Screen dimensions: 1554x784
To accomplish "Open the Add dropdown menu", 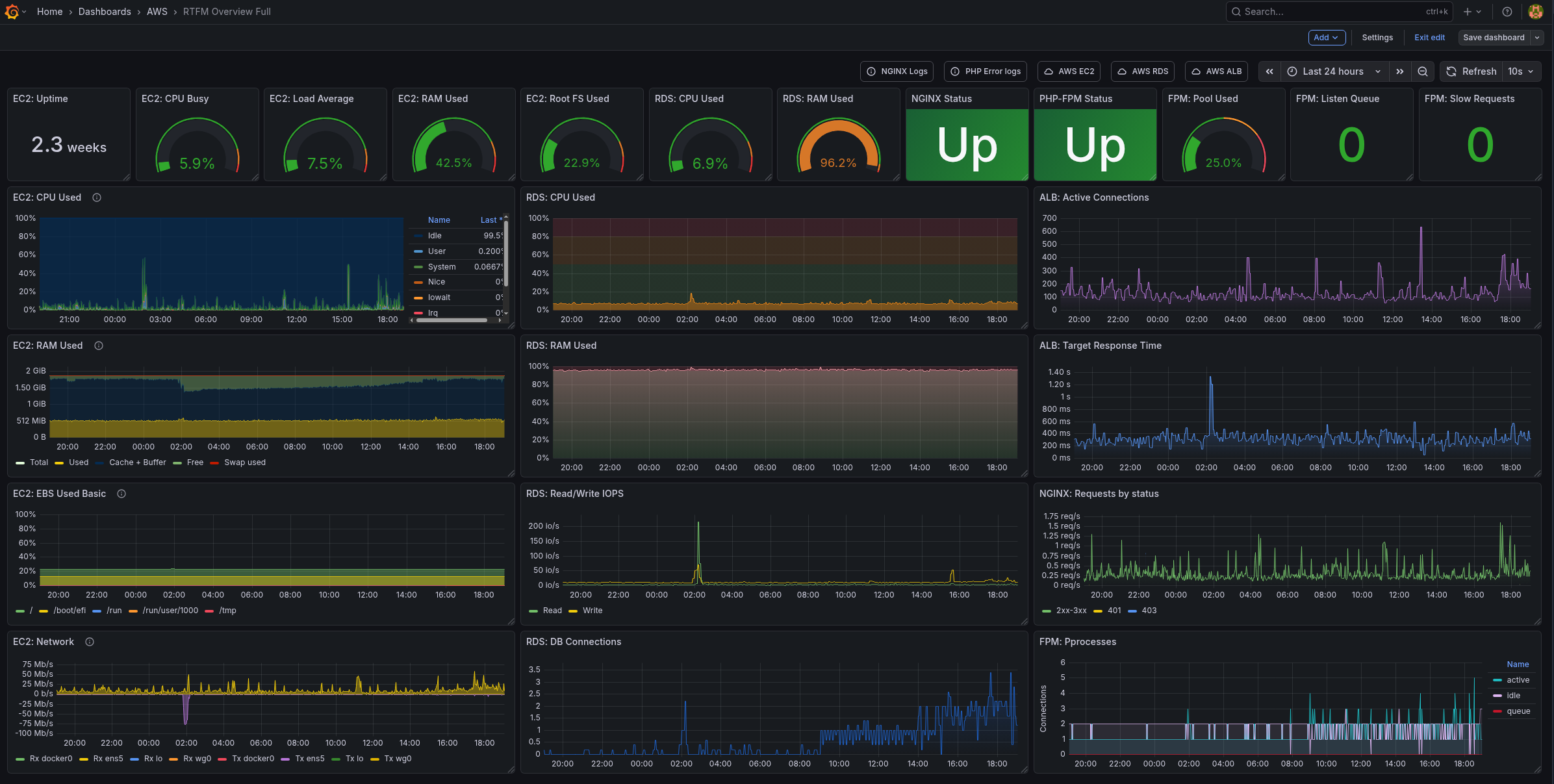I will [1326, 38].
